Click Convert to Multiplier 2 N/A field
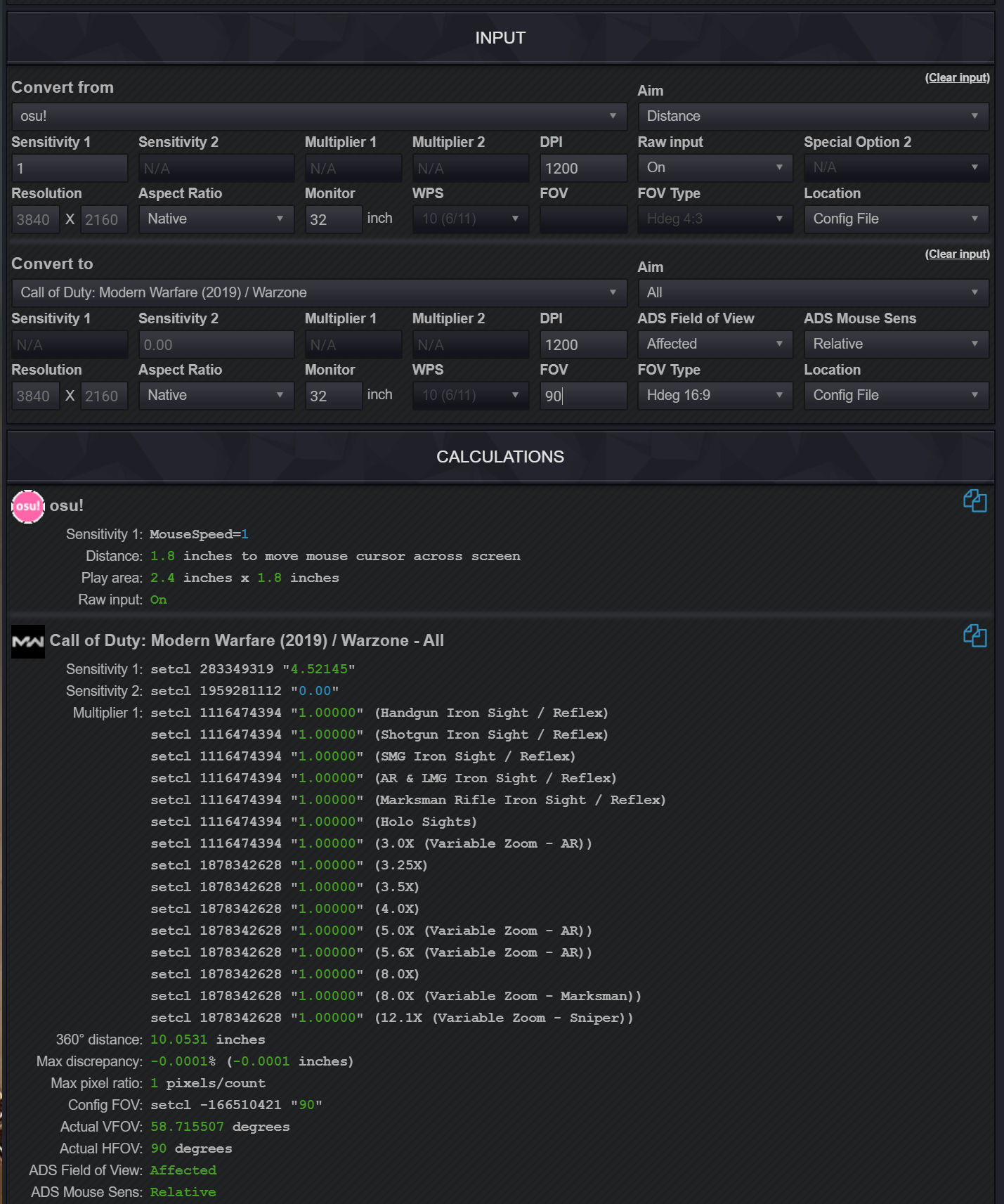Image resolution: width=1004 pixels, height=1204 pixels. pos(471,344)
